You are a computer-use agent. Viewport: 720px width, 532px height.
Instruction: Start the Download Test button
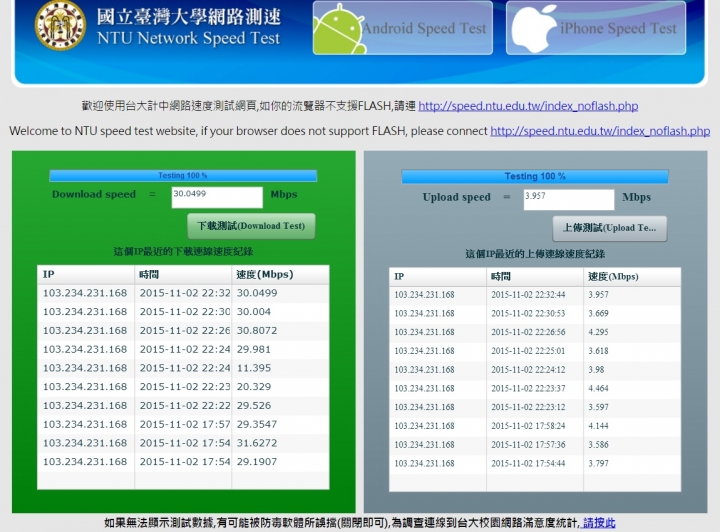pyautogui.click(x=251, y=226)
